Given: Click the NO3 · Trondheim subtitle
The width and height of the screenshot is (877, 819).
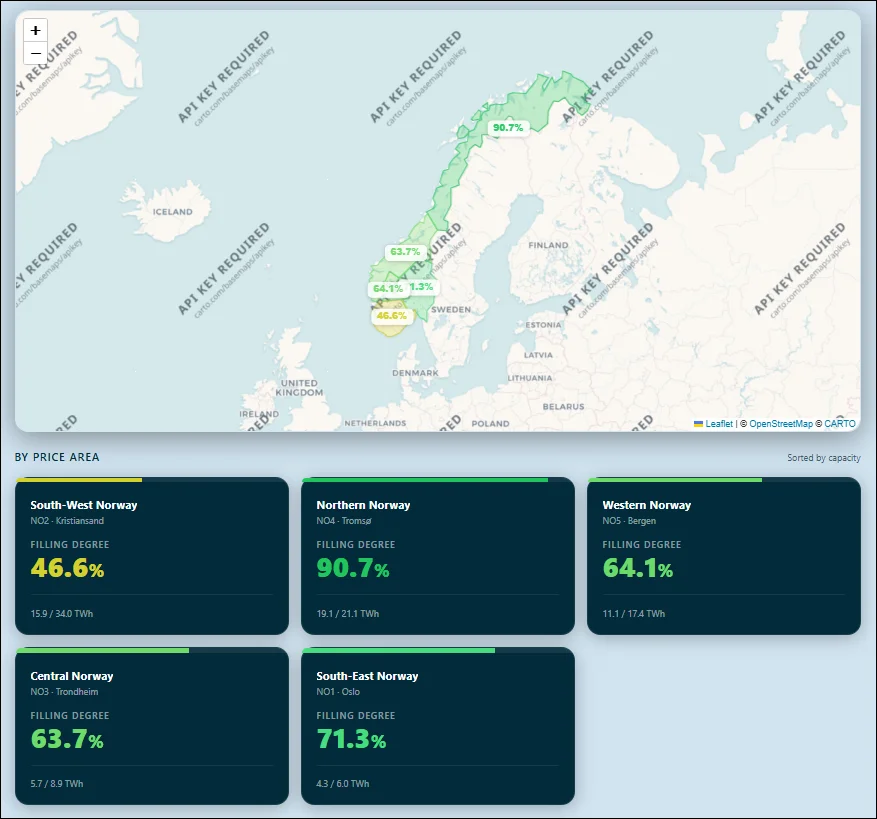Looking at the screenshot, I should click(x=64, y=691).
